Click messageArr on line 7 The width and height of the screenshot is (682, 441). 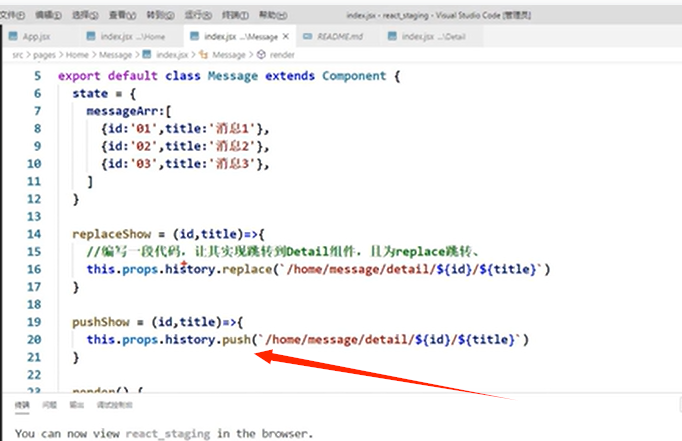123,111
